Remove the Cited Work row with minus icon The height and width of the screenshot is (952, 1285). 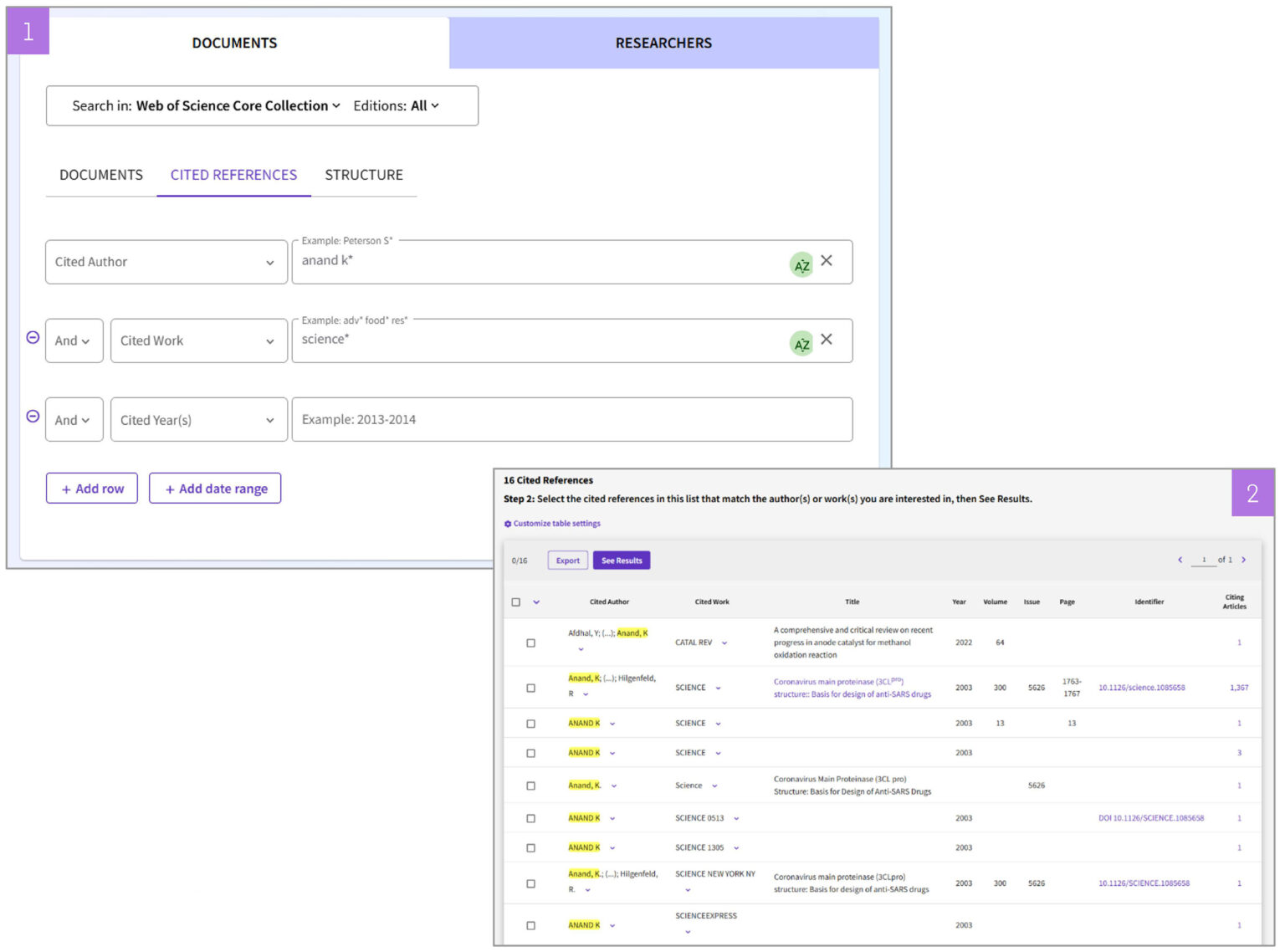(33, 337)
